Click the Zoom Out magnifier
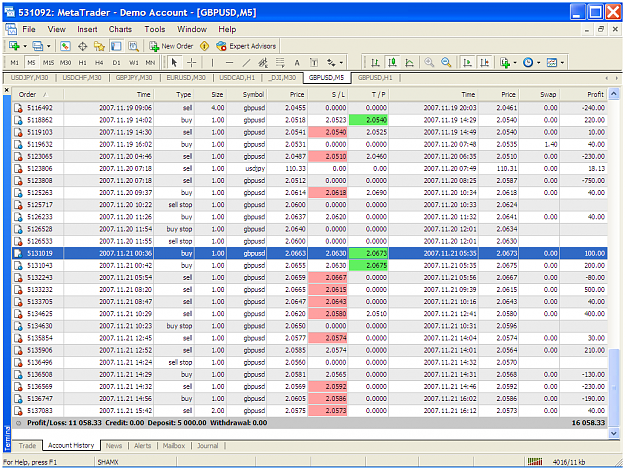This screenshot has height=470, width=625. 446,63
